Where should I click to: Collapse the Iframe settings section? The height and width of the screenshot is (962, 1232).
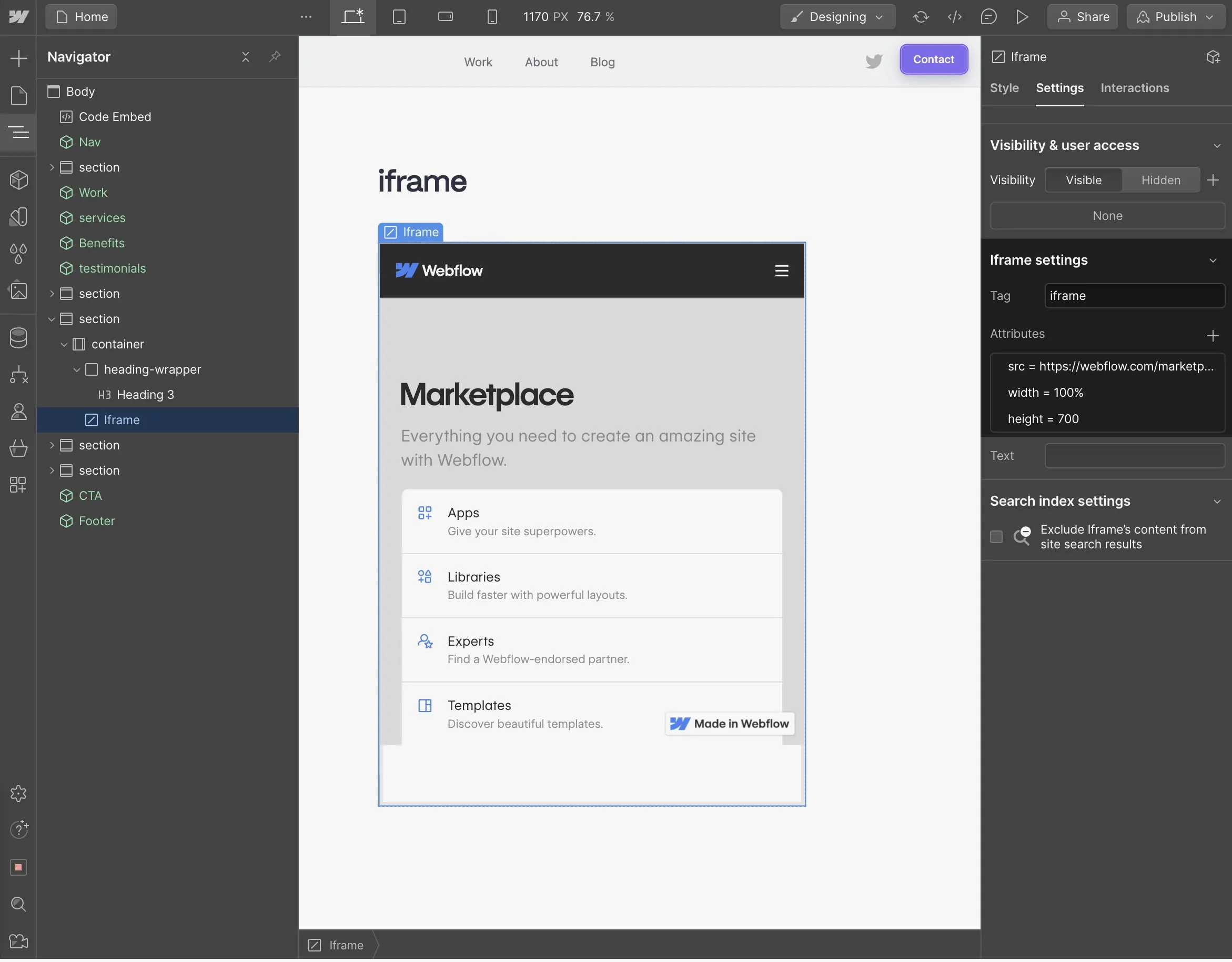click(x=1212, y=260)
